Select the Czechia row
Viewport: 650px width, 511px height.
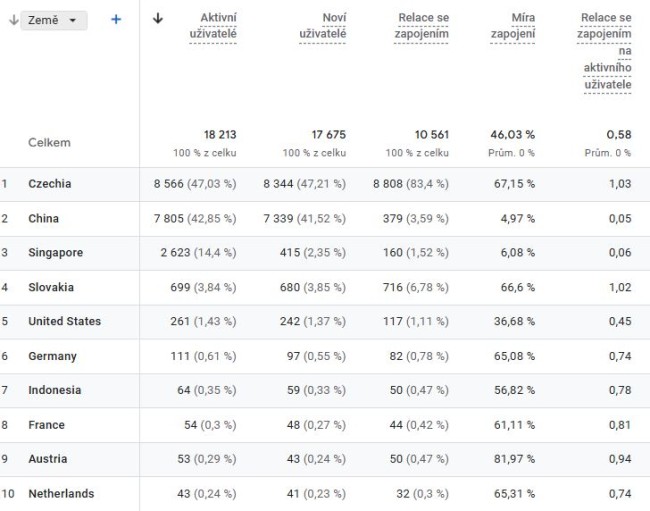pyautogui.click(x=325, y=184)
